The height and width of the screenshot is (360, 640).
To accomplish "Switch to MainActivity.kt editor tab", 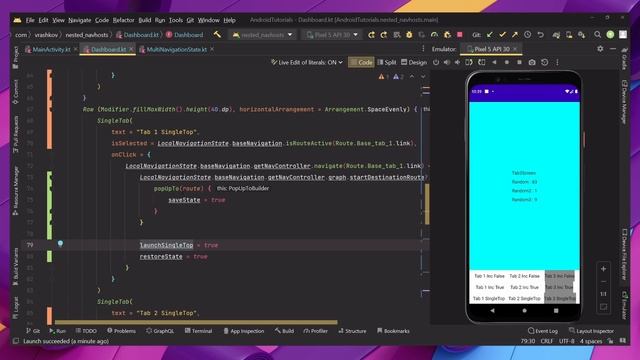I will pyautogui.click(x=51, y=49).
